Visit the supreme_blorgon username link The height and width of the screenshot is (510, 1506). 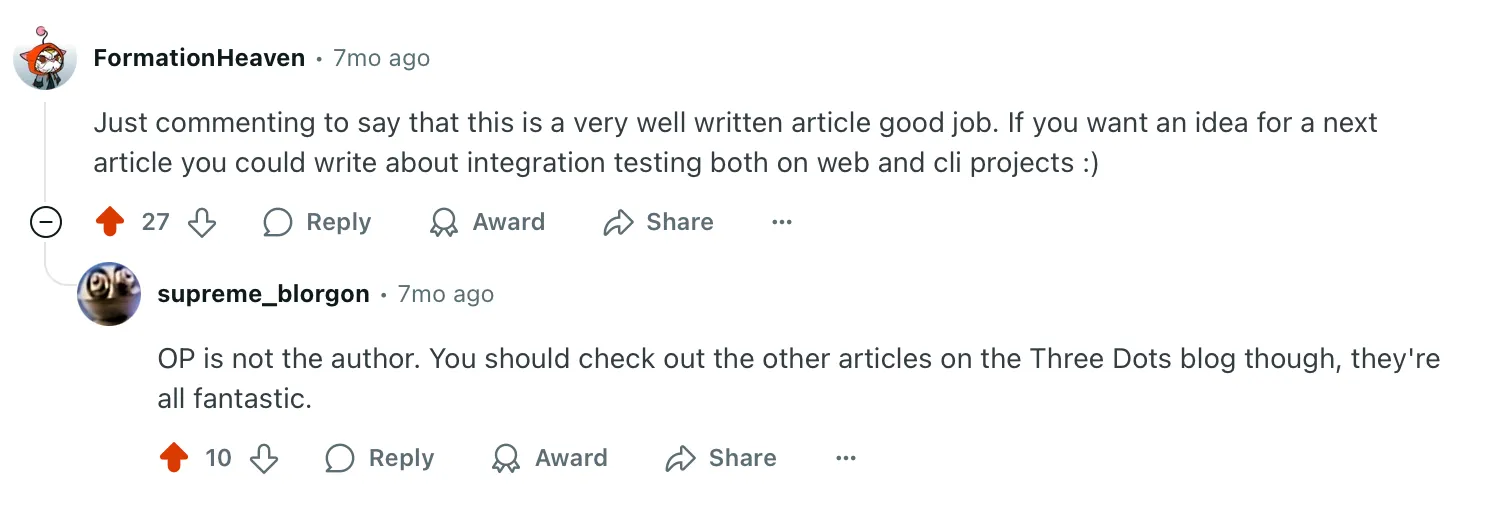coord(263,295)
